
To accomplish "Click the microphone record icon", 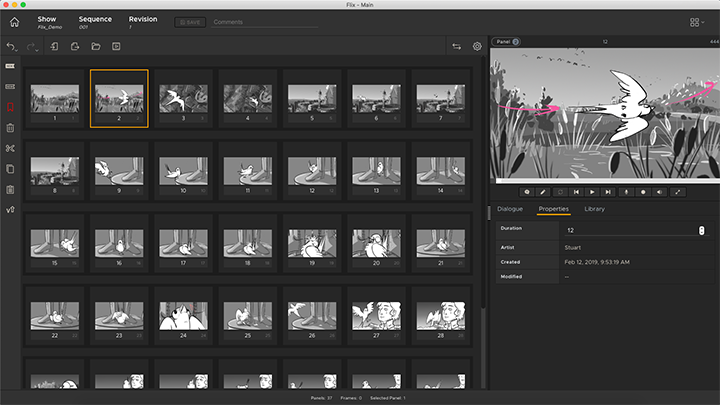I will (x=626, y=191).
